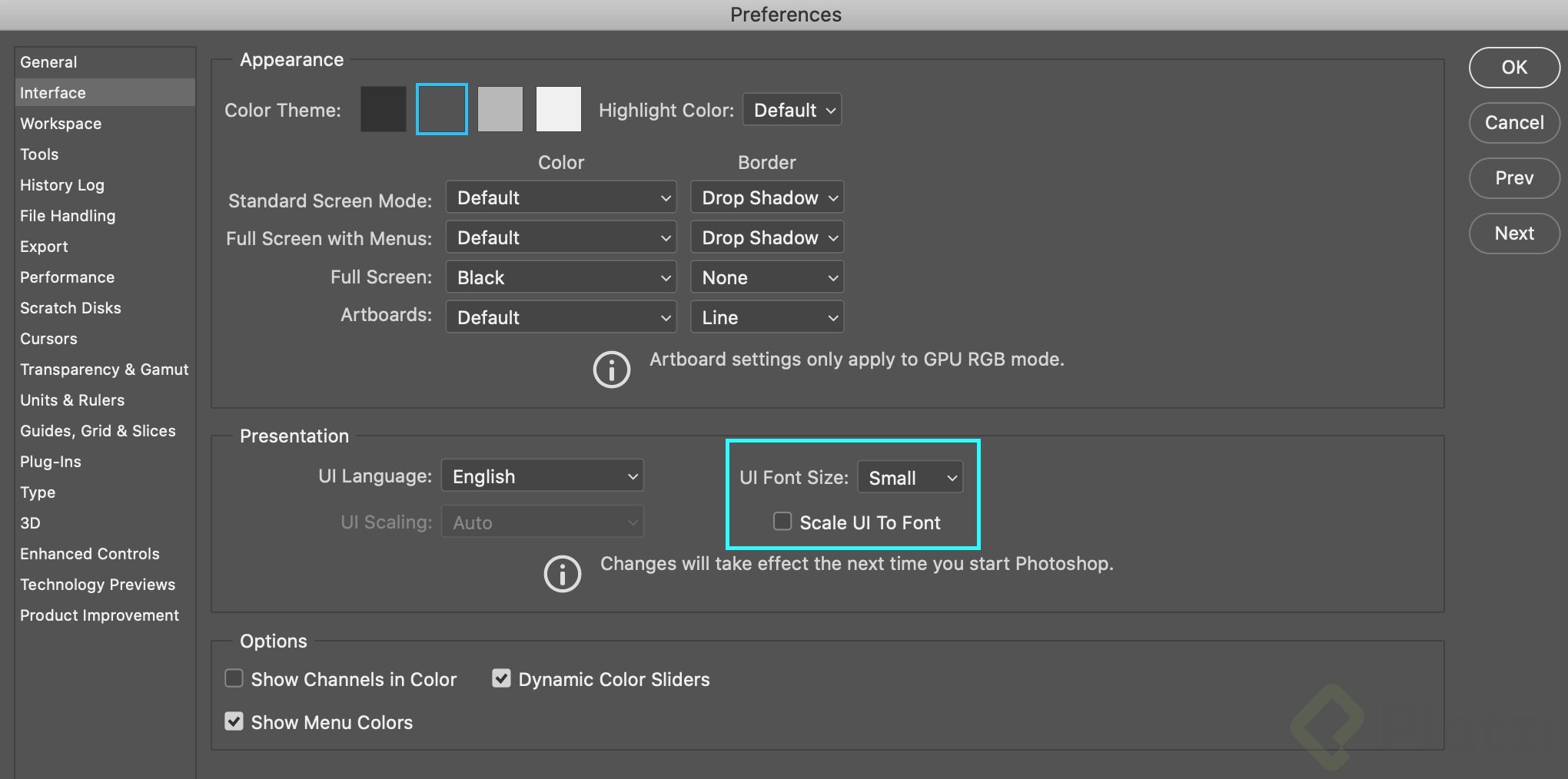Expand the UI Font Size dropdown
The image size is (1568, 779).
910,477
